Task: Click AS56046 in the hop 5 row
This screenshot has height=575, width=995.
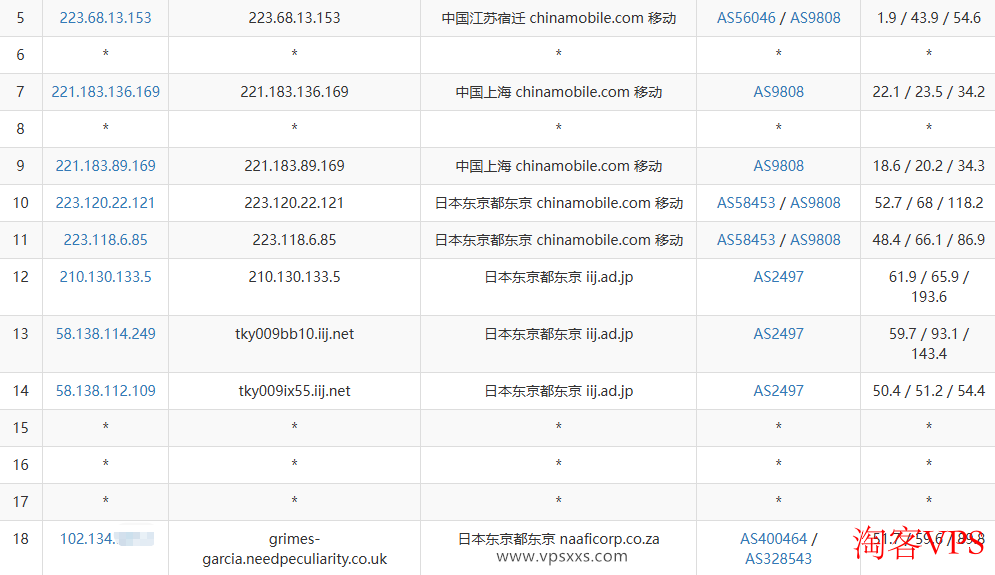Action: pyautogui.click(x=746, y=18)
